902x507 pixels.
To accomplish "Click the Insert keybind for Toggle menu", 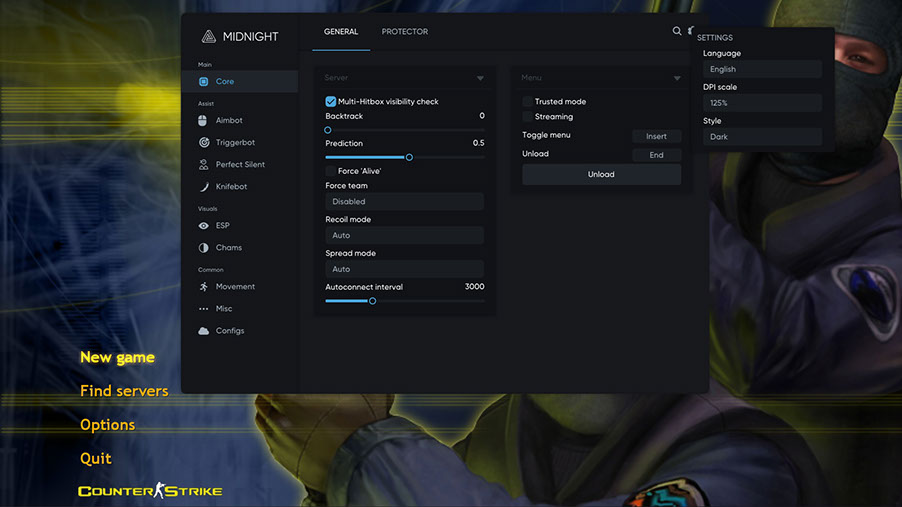I will (x=656, y=136).
